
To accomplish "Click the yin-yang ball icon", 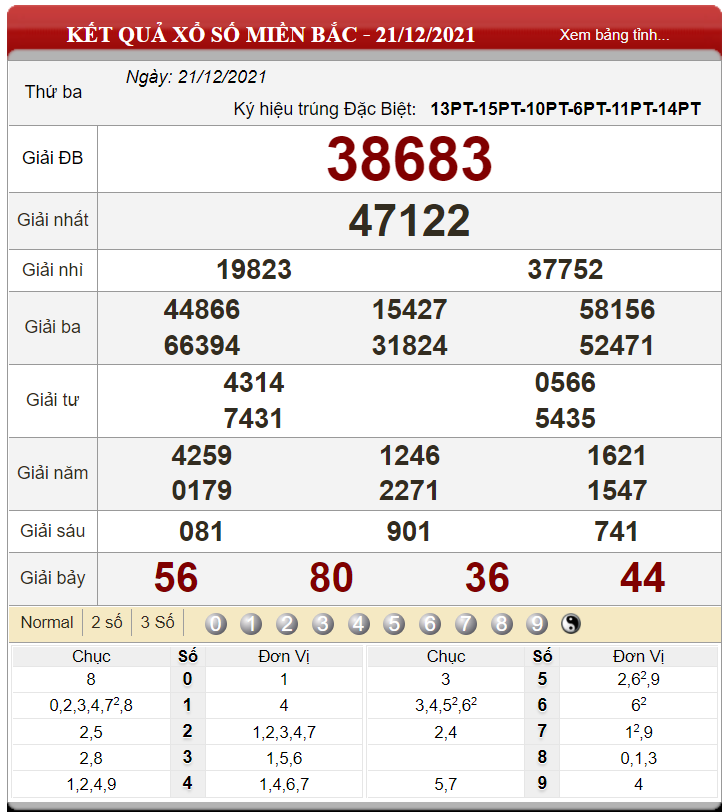I will [571, 624].
